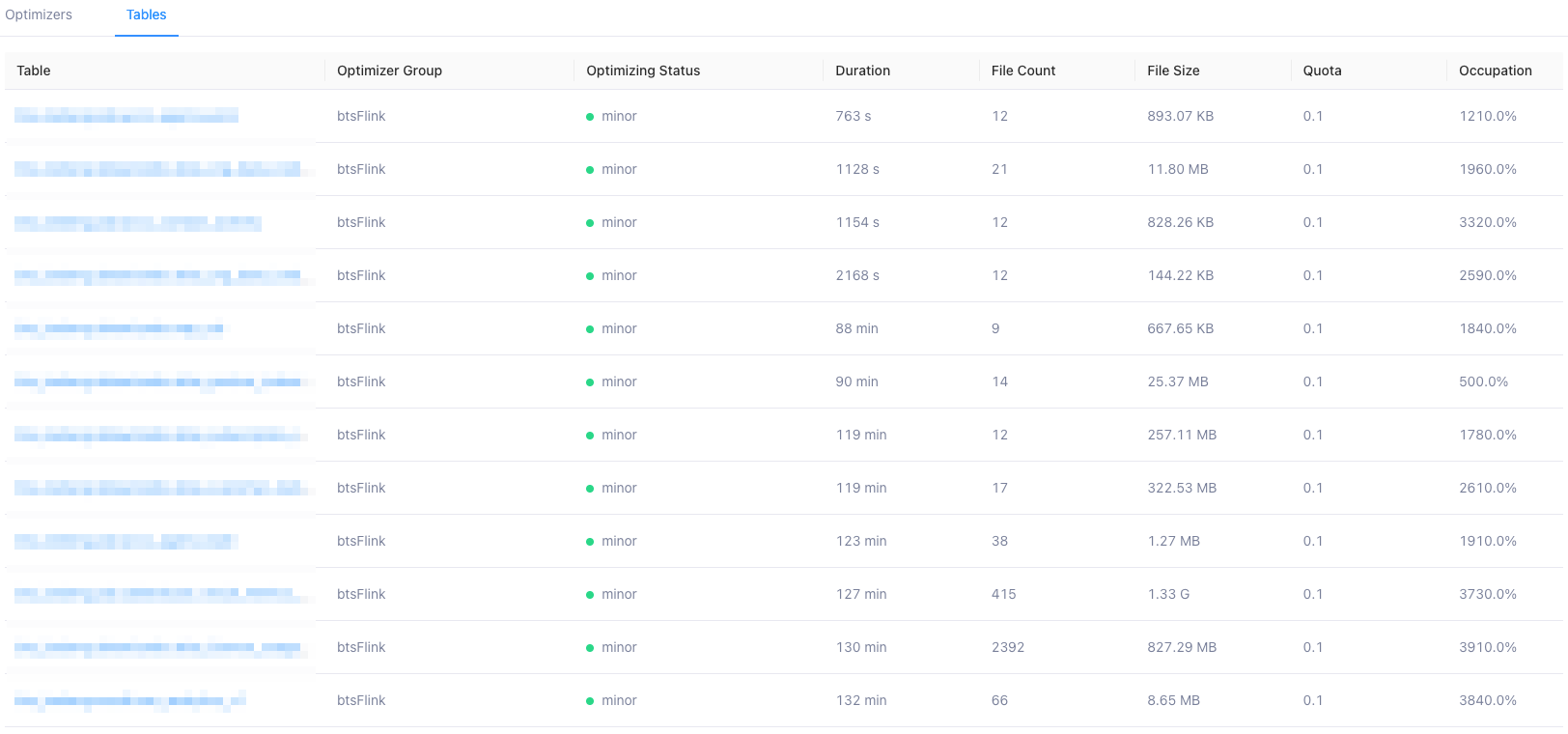
Task: Open the table link with duration 132 min
Action: 130,700
